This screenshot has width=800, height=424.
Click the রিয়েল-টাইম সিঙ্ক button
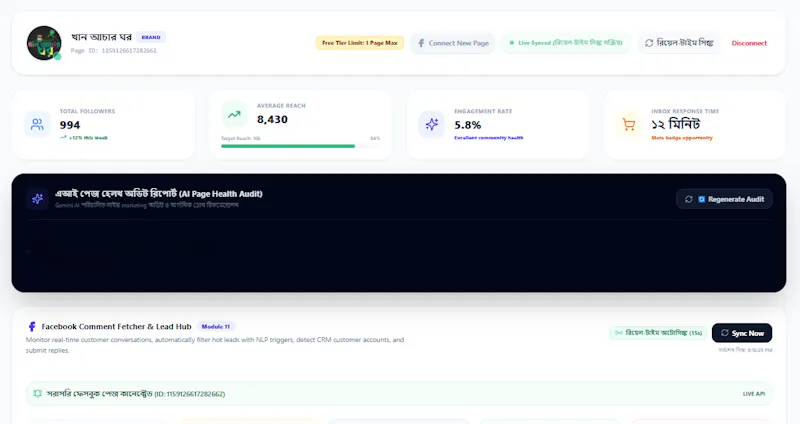pyautogui.click(x=679, y=43)
